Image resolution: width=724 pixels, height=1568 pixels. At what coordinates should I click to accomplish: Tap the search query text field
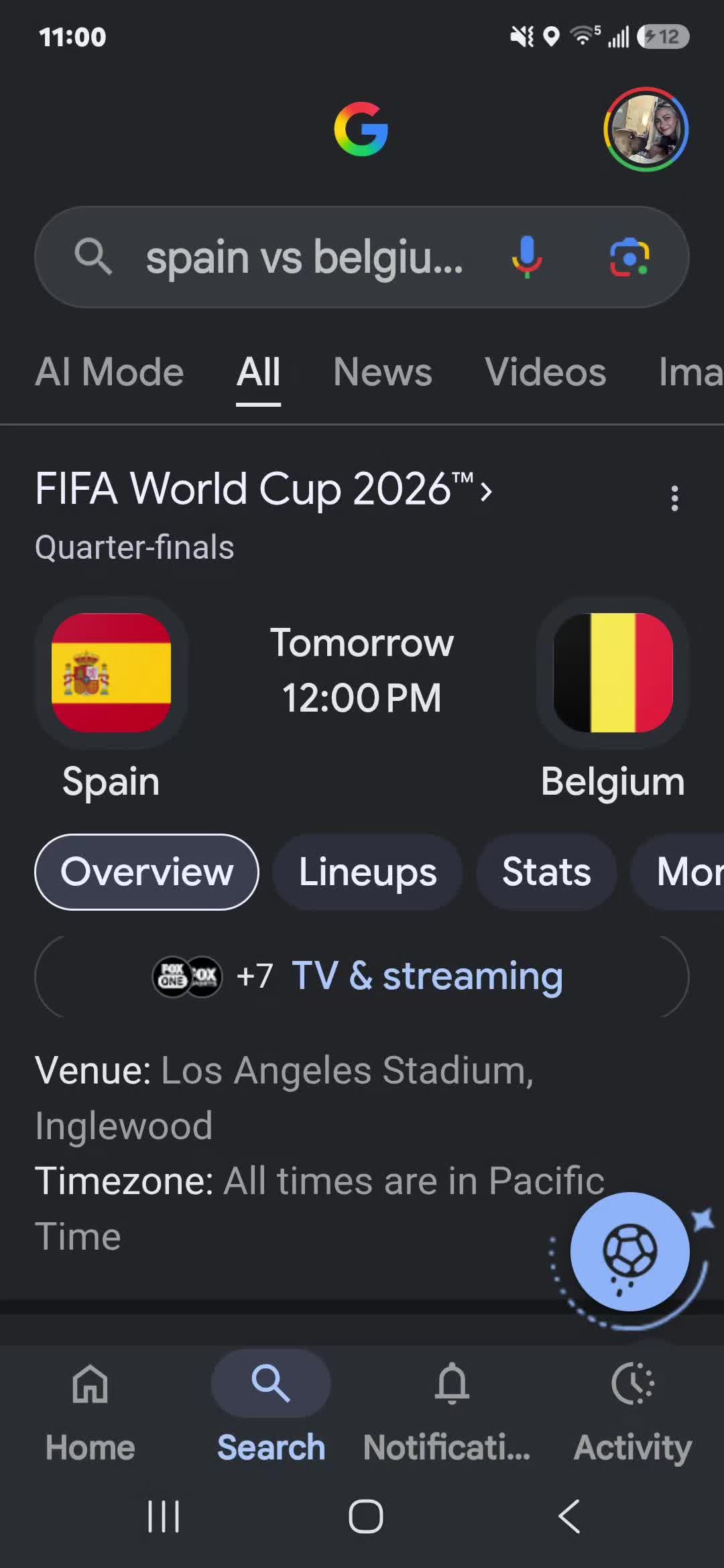pyautogui.click(x=305, y=257)
